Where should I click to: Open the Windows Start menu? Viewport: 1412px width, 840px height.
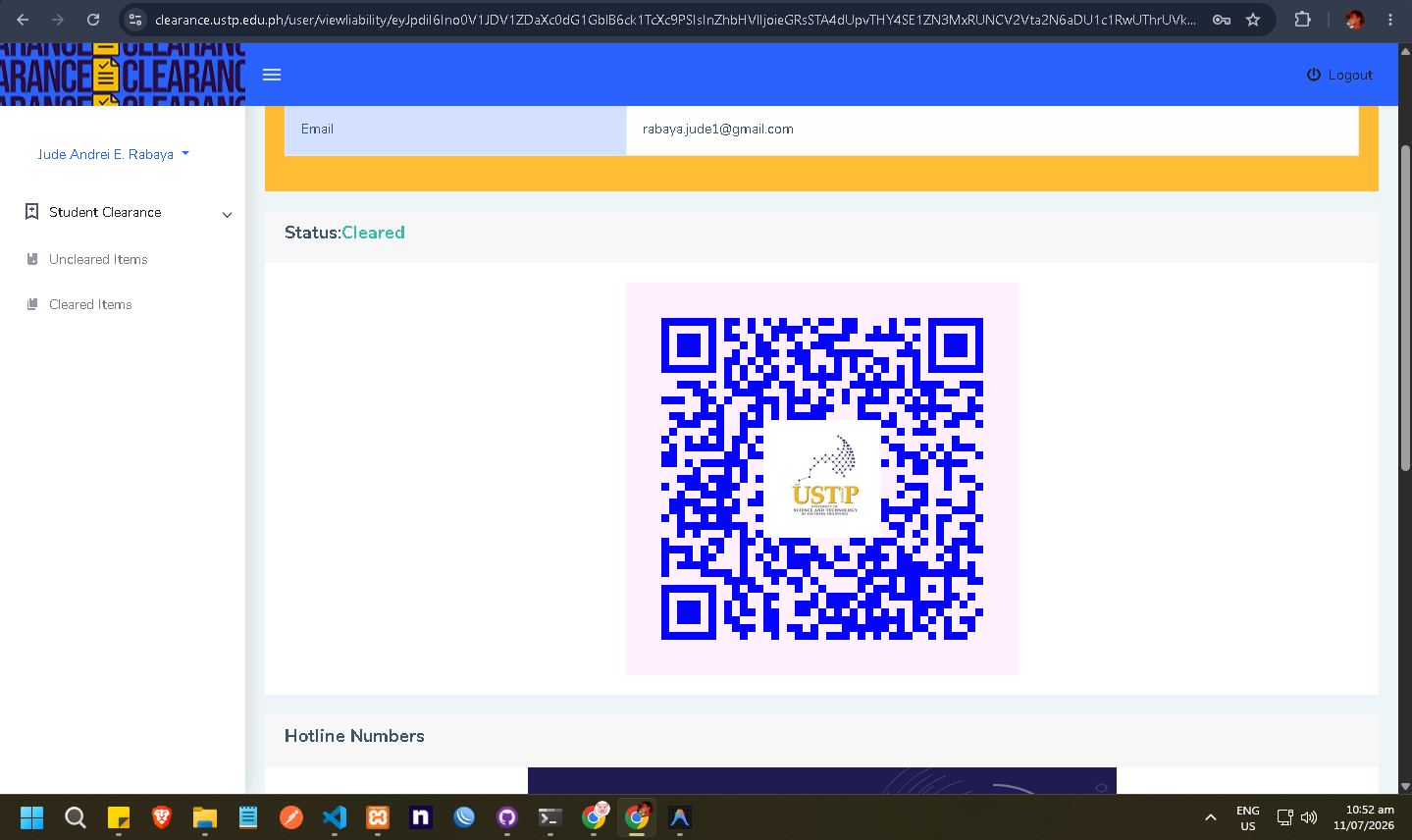click(x=32, y=817)
